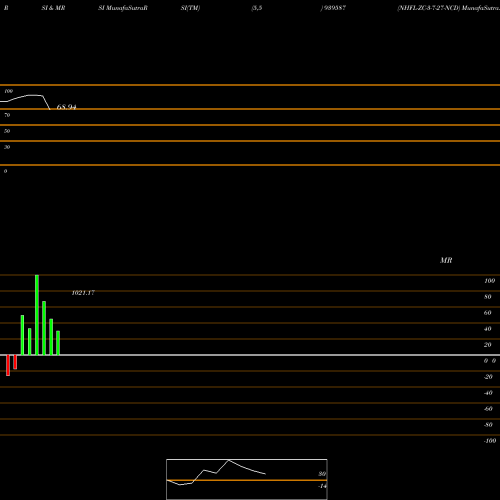Select the shortest green MR bar
The image size is (500, 500).
pos(58,343)
